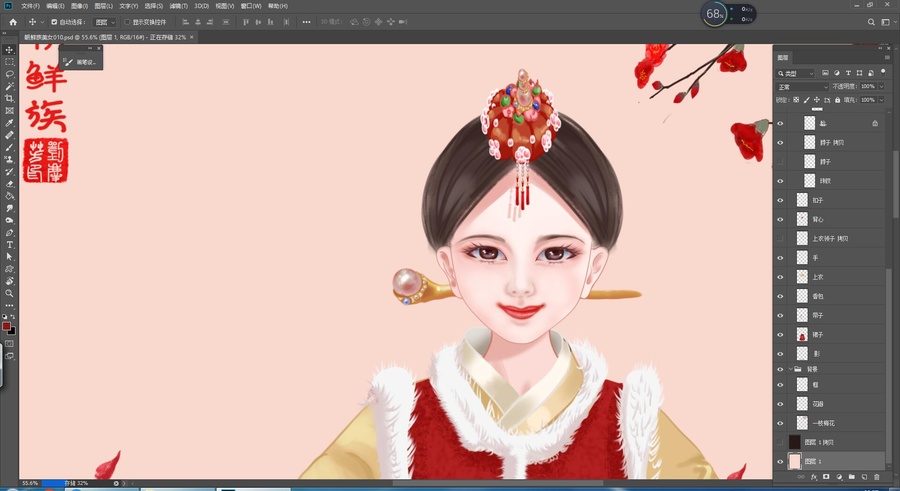Viewport: 900px width, 491px height.
Task: Hide the 背心 layer
Action: pyautogui.click(x=780, y=219)
